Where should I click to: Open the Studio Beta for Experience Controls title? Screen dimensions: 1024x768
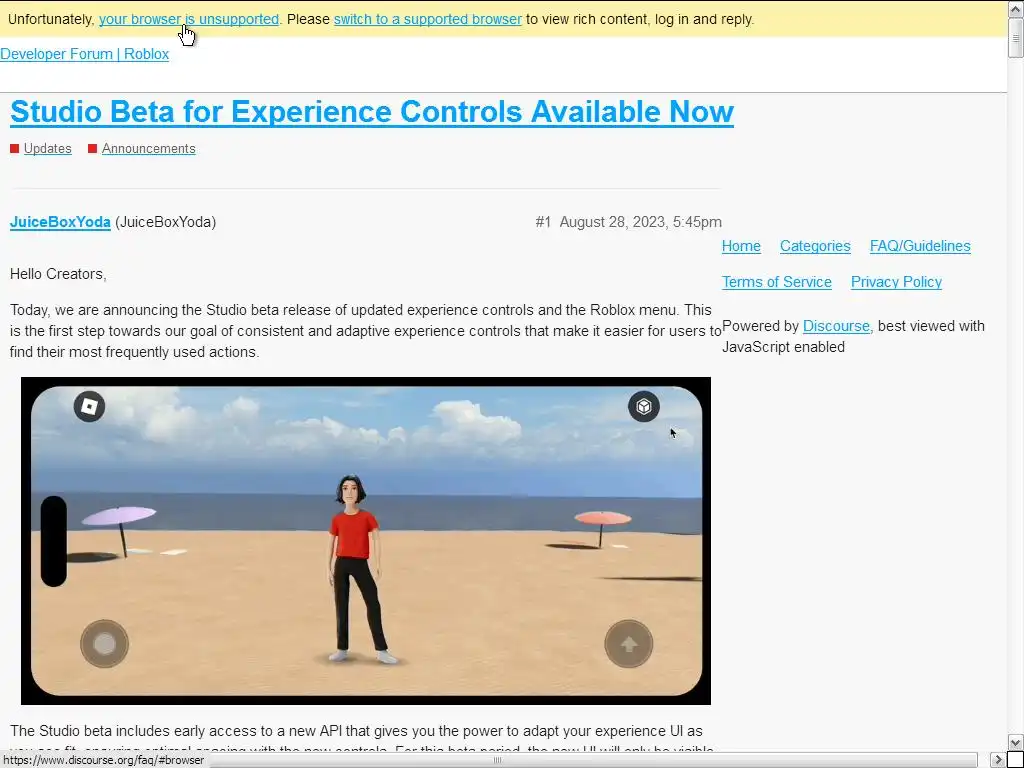pos(372,112)
